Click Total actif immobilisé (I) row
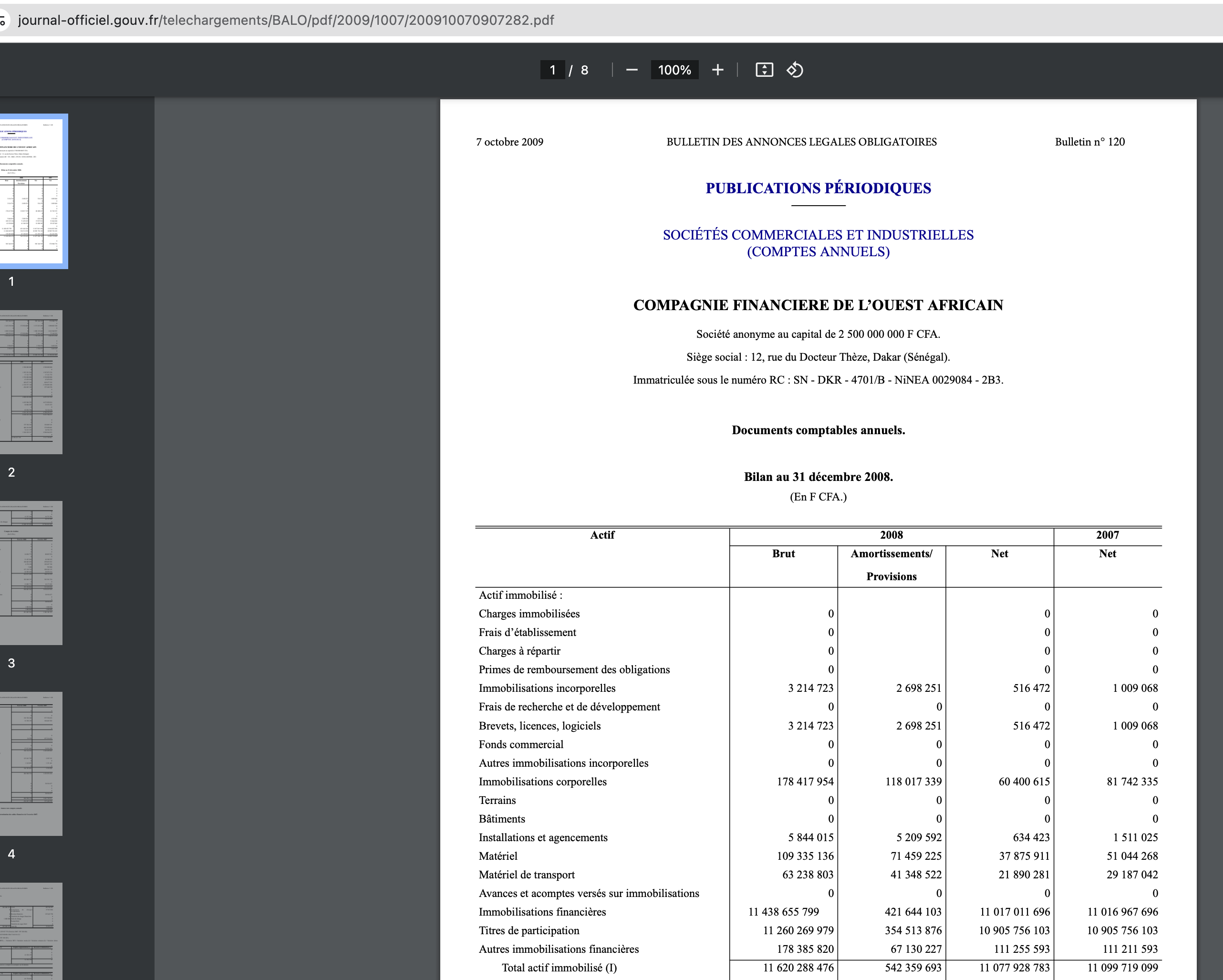Image resolution: width=1223 pixels, height=980 pixels. [559, 968]
